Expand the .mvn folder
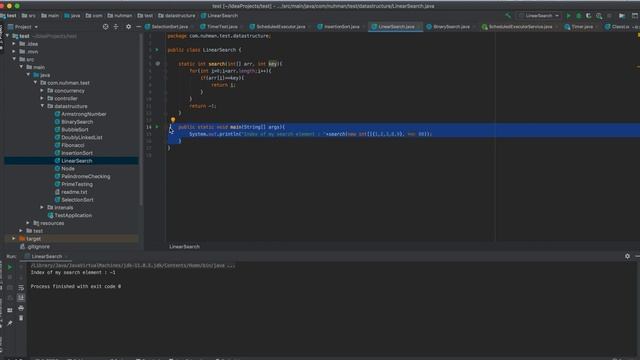This screenshot has width=640, height=360. point(14,51)
